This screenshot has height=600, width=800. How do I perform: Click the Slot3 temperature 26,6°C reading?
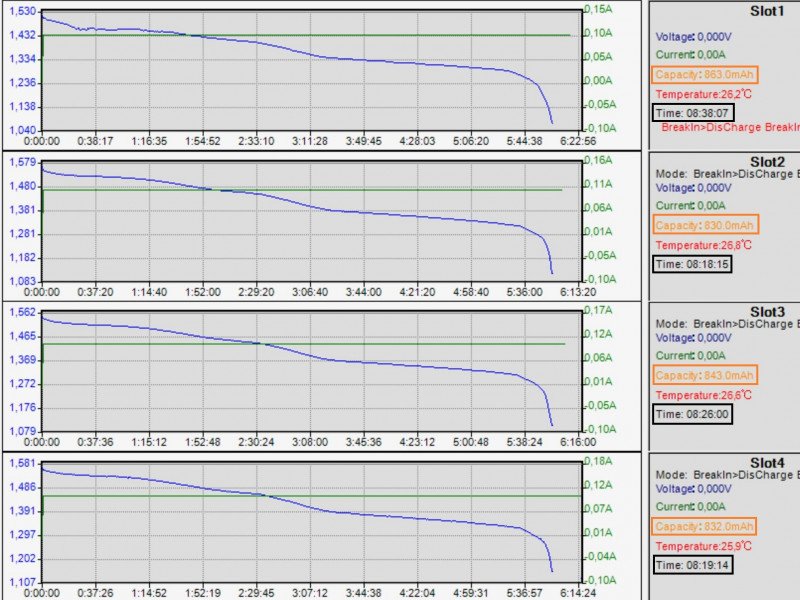point(703,395)
